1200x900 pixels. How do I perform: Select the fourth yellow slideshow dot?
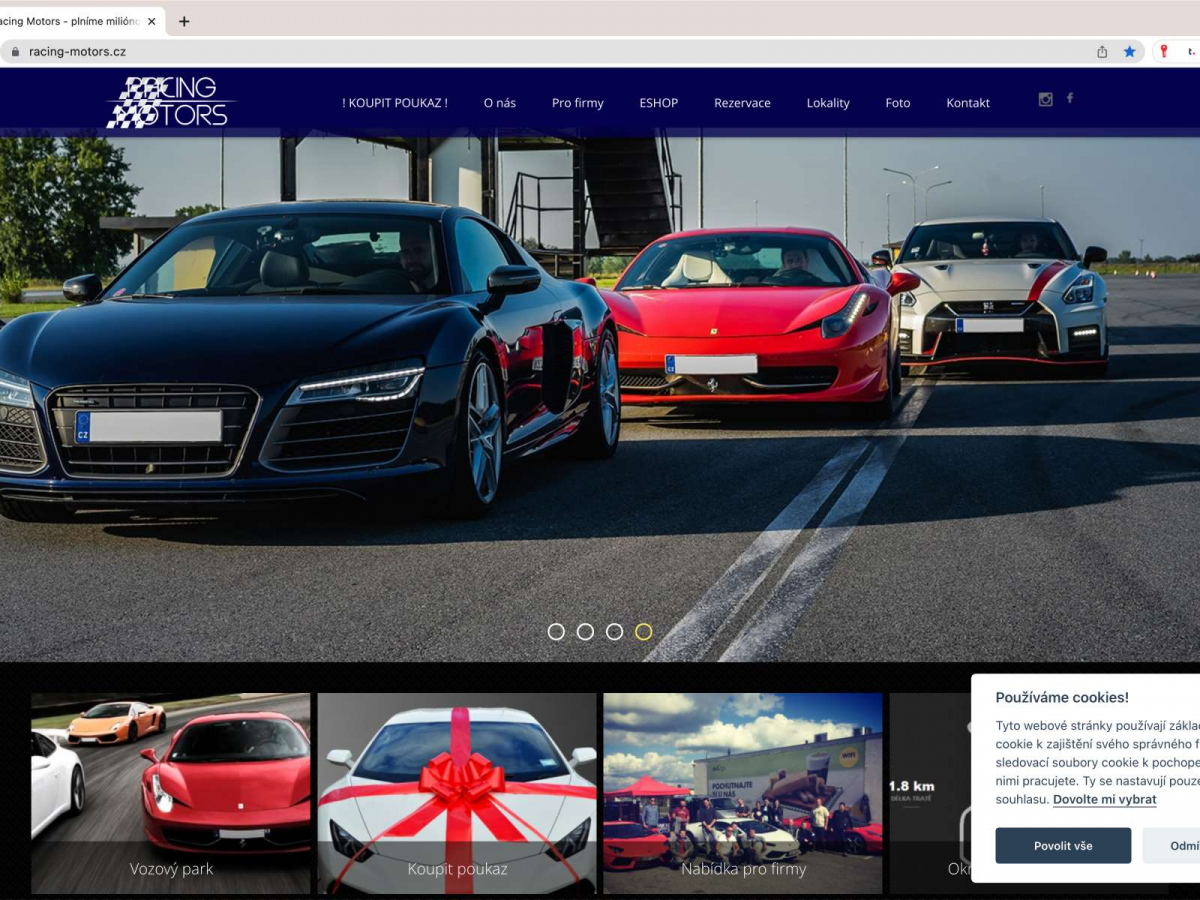click(x=643, y=632)
